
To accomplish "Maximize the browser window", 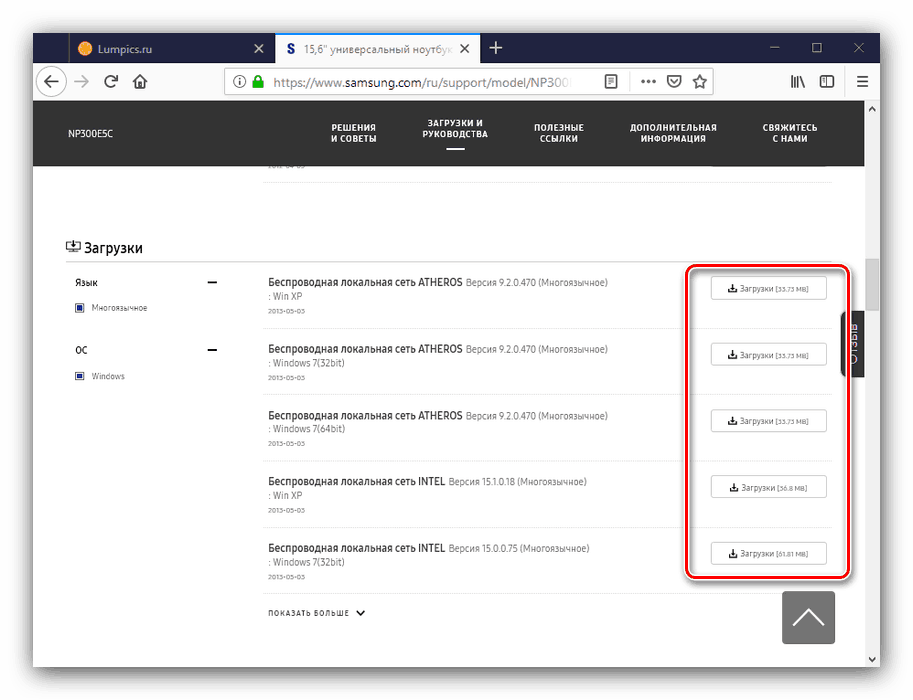I will [x=817, y=48].
